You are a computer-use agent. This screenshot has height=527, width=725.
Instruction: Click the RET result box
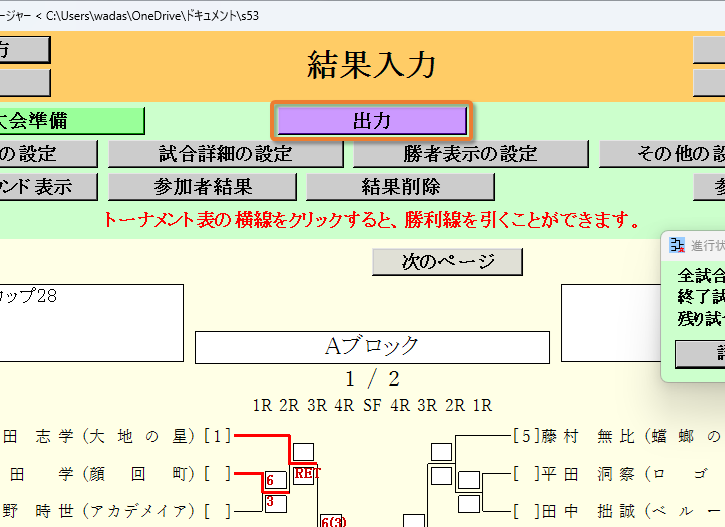[304, 475]
